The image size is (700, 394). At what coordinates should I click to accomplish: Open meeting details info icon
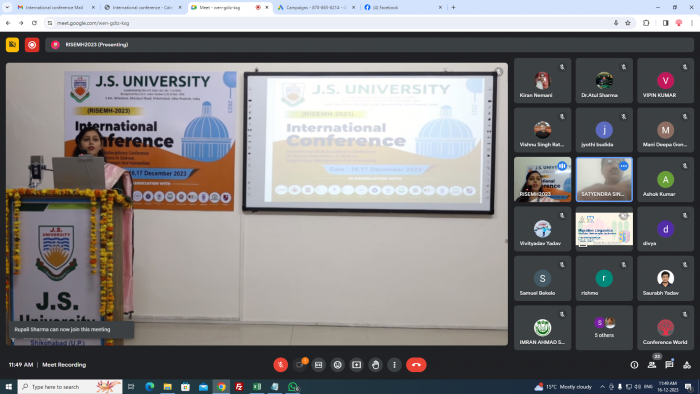click(x=634, y=365)
